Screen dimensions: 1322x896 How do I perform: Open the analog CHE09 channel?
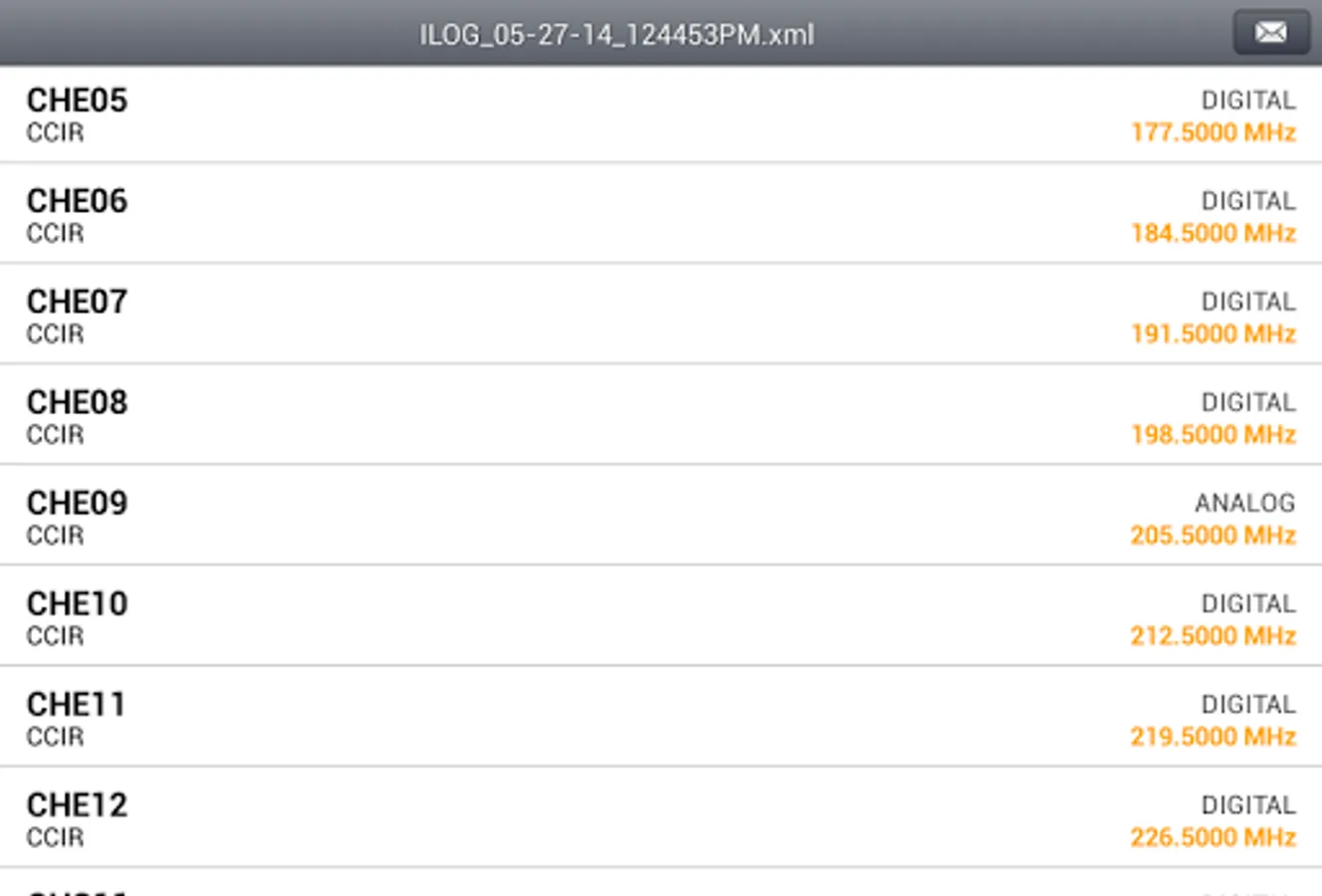[661, 516]
